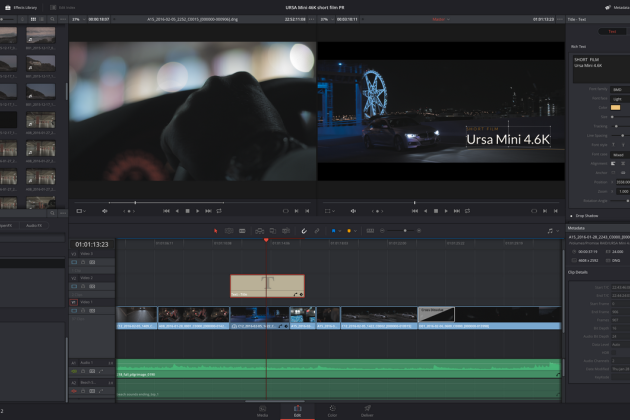Jump to first frame in source viewer
The image size is (630, 420).
[x=166, y=211]
